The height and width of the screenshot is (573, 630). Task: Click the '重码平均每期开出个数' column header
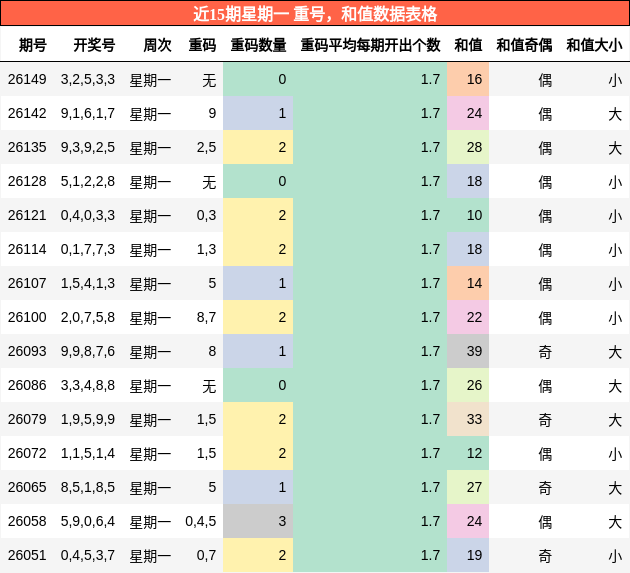click(370, 45)
